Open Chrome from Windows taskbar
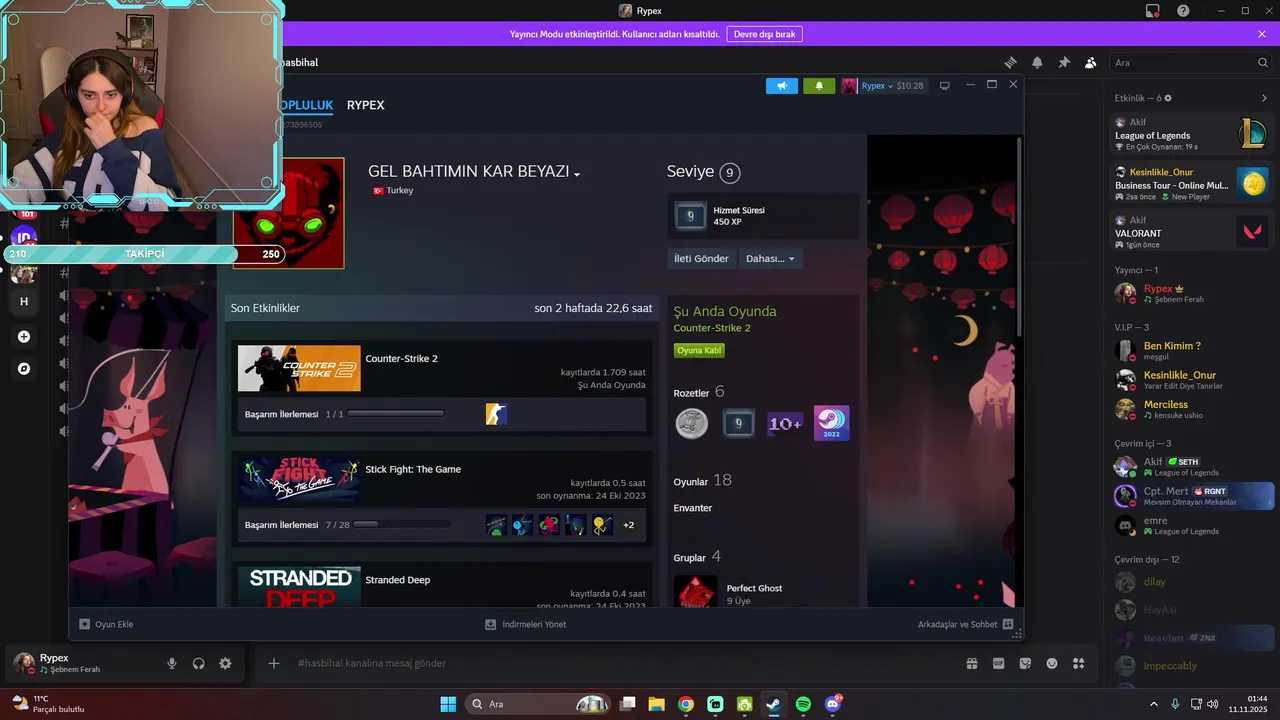The width and height of the screenshot is (1280, 720). coord(686,704)
